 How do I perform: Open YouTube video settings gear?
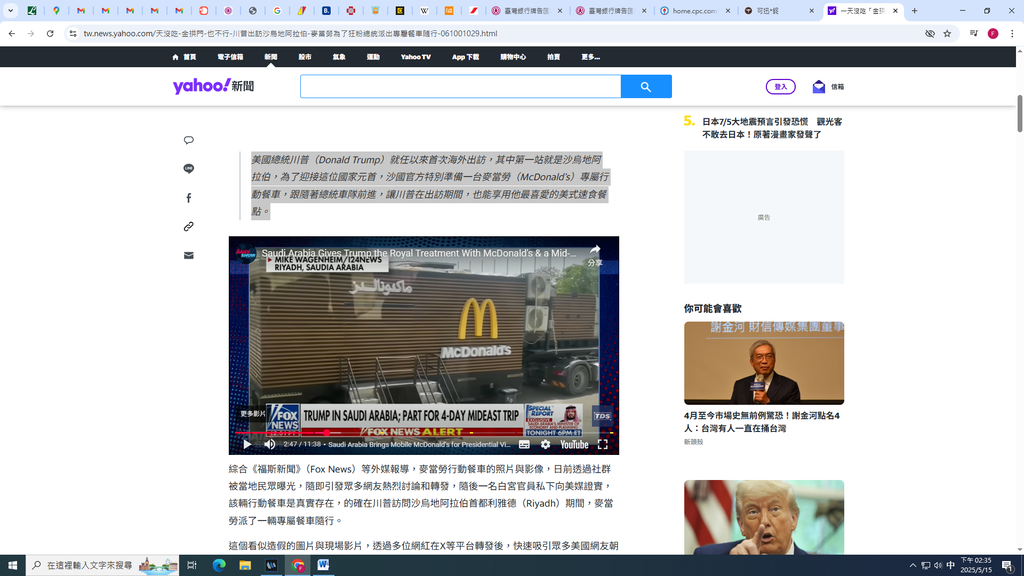pos(545,445)
